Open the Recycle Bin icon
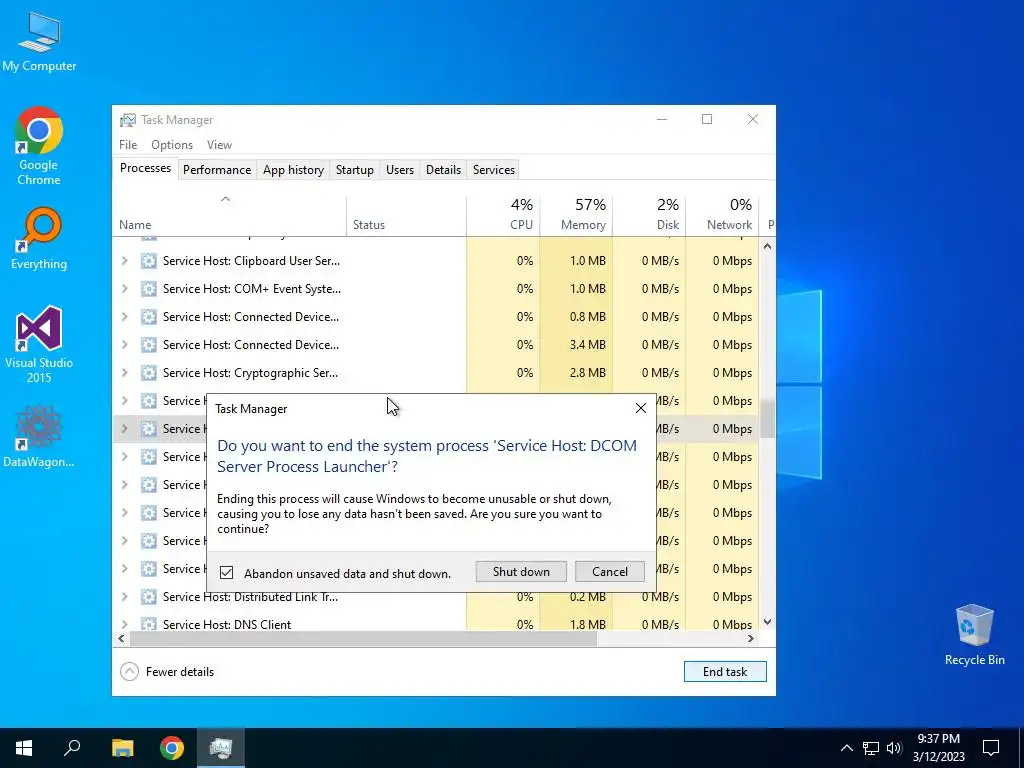 (974, 635)
